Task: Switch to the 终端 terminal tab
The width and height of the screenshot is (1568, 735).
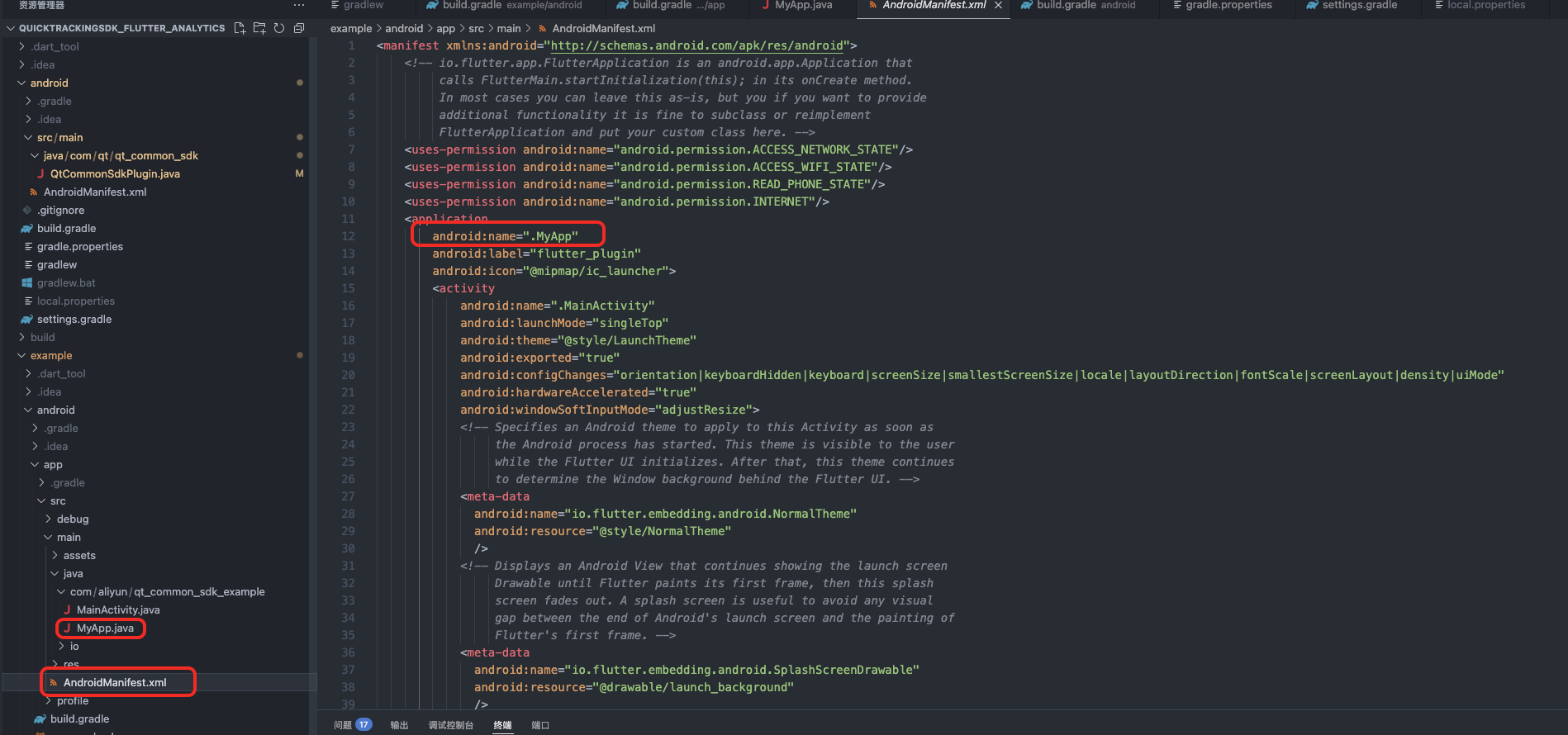Action: point(502,725)
